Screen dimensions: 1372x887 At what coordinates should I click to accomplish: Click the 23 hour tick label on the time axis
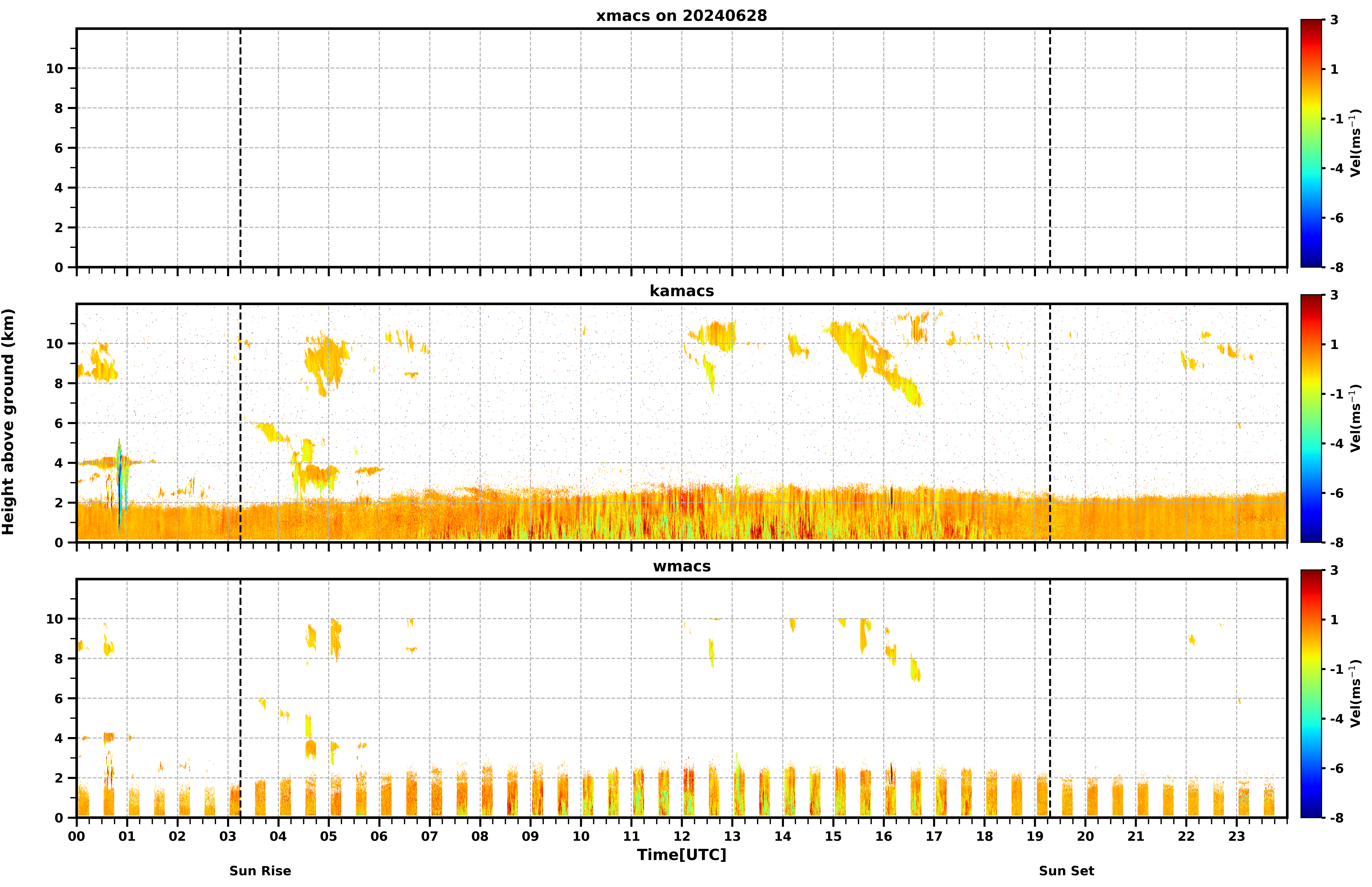1237,836
